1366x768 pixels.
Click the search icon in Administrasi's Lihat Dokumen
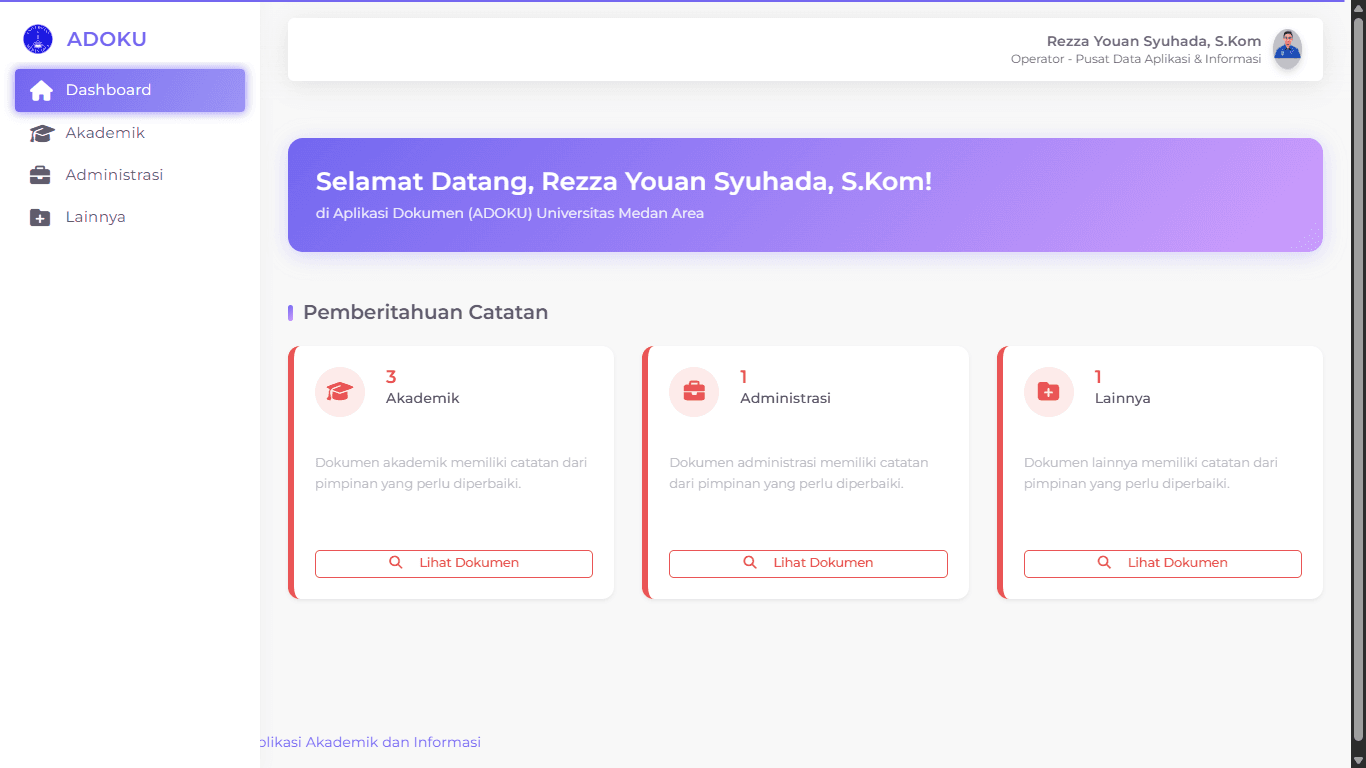point(750,563)
